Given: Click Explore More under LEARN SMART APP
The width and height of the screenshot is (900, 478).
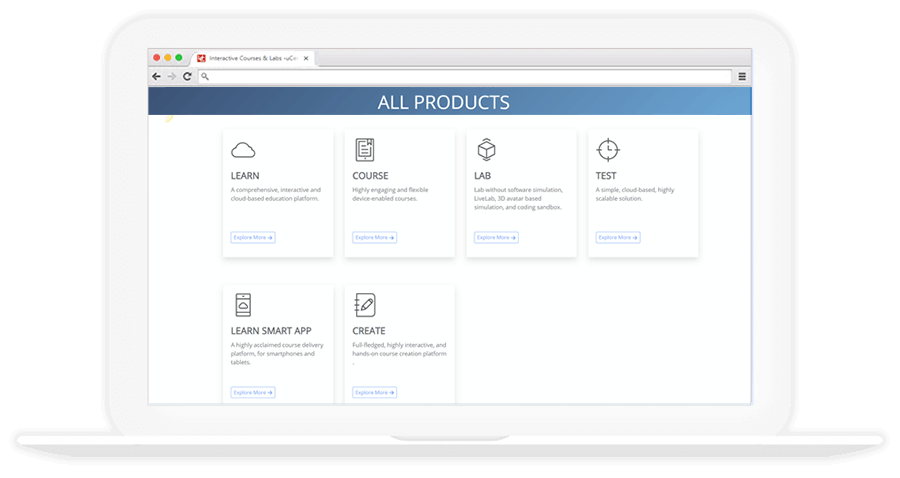Looking at the screenshot, I should click(x=253, y=393).
